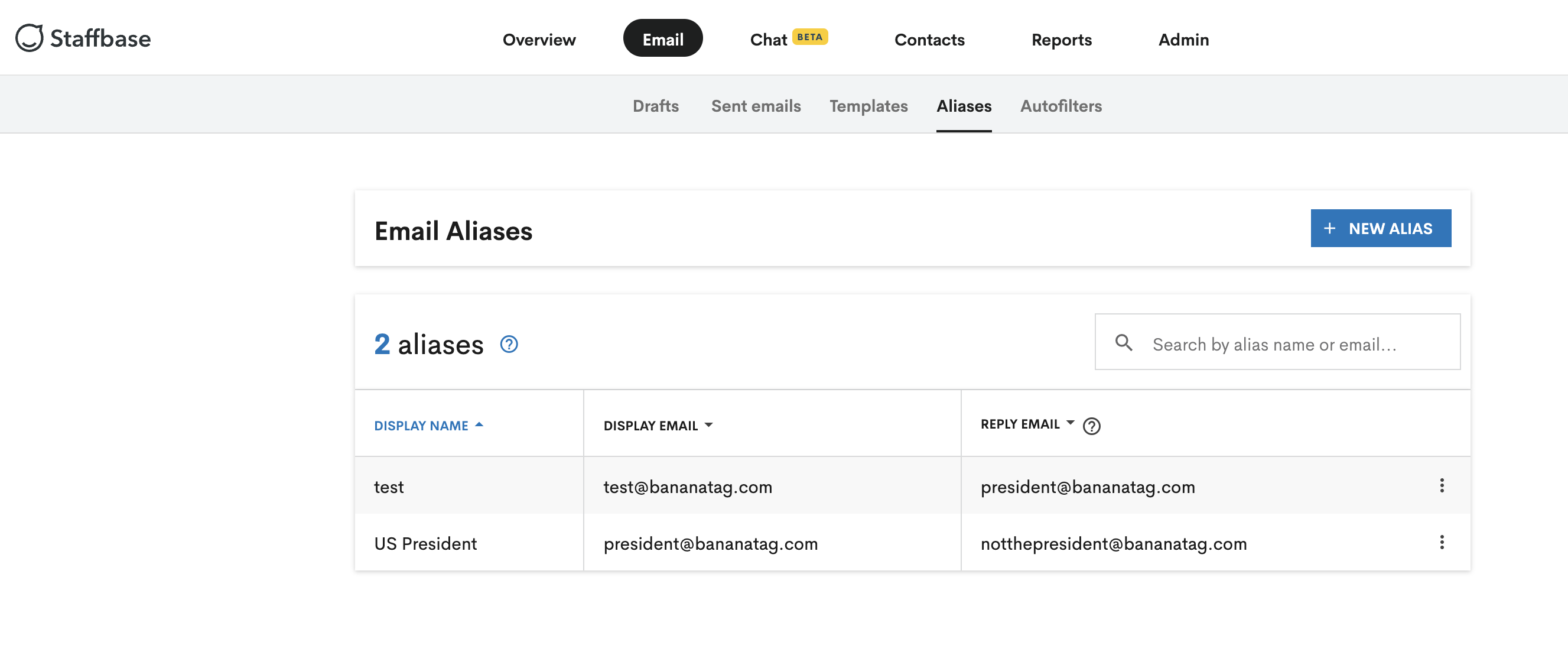Click the New Alias button

[x=1381, y=228]
